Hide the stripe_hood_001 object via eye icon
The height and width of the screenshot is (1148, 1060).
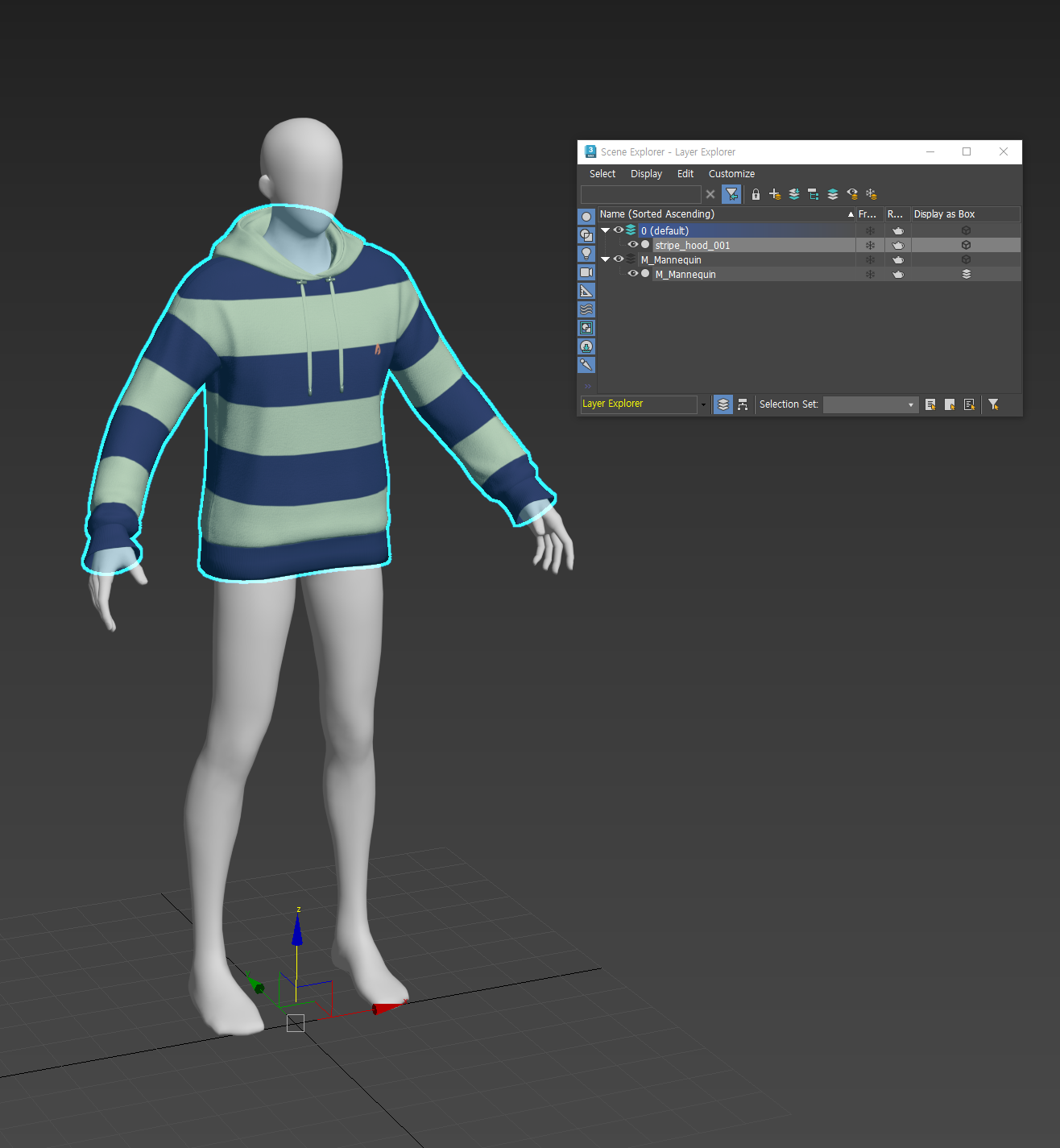pyautogui.click(x=633, y=245)
